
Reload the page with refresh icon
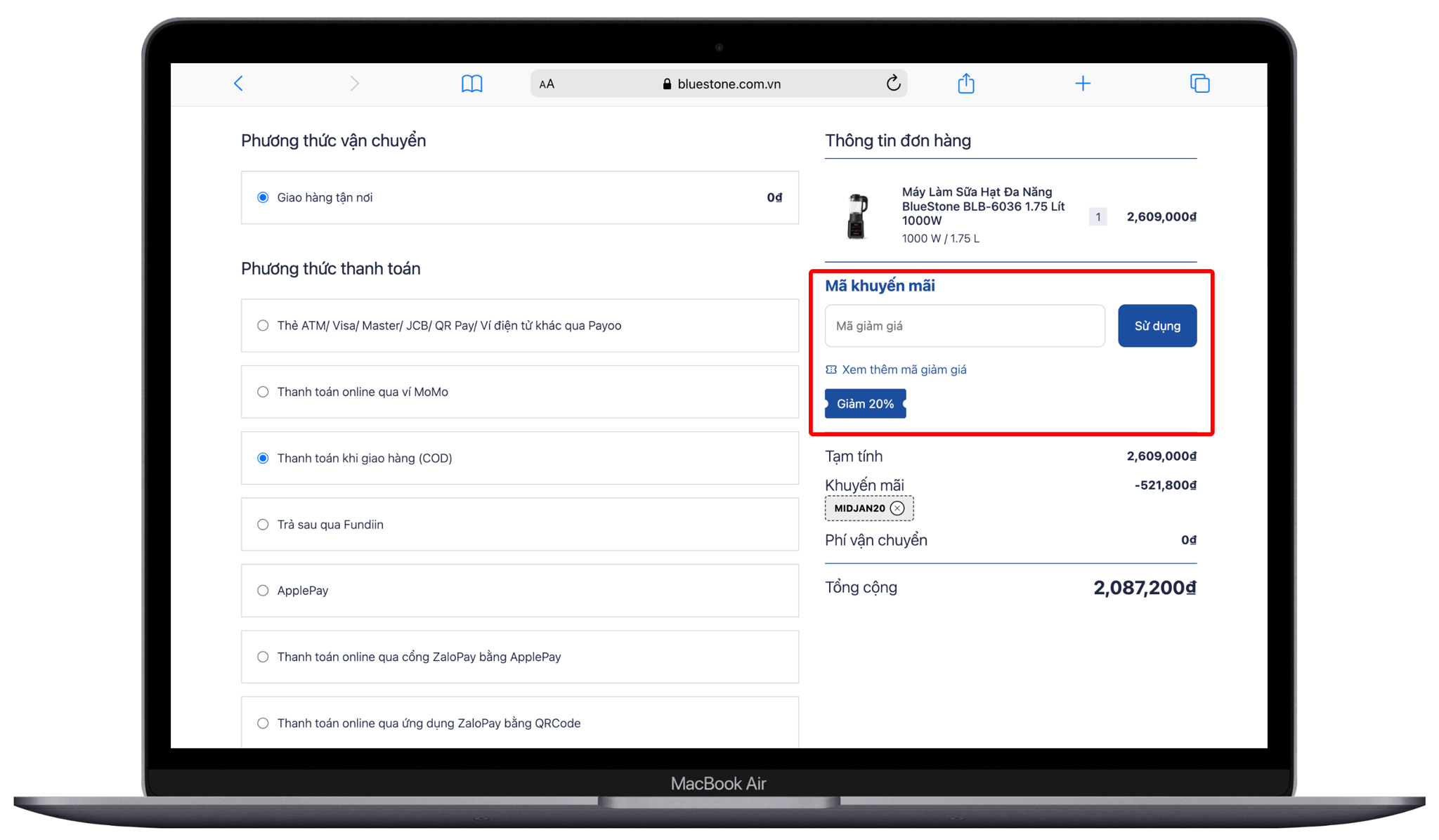[x=892, y=84]
